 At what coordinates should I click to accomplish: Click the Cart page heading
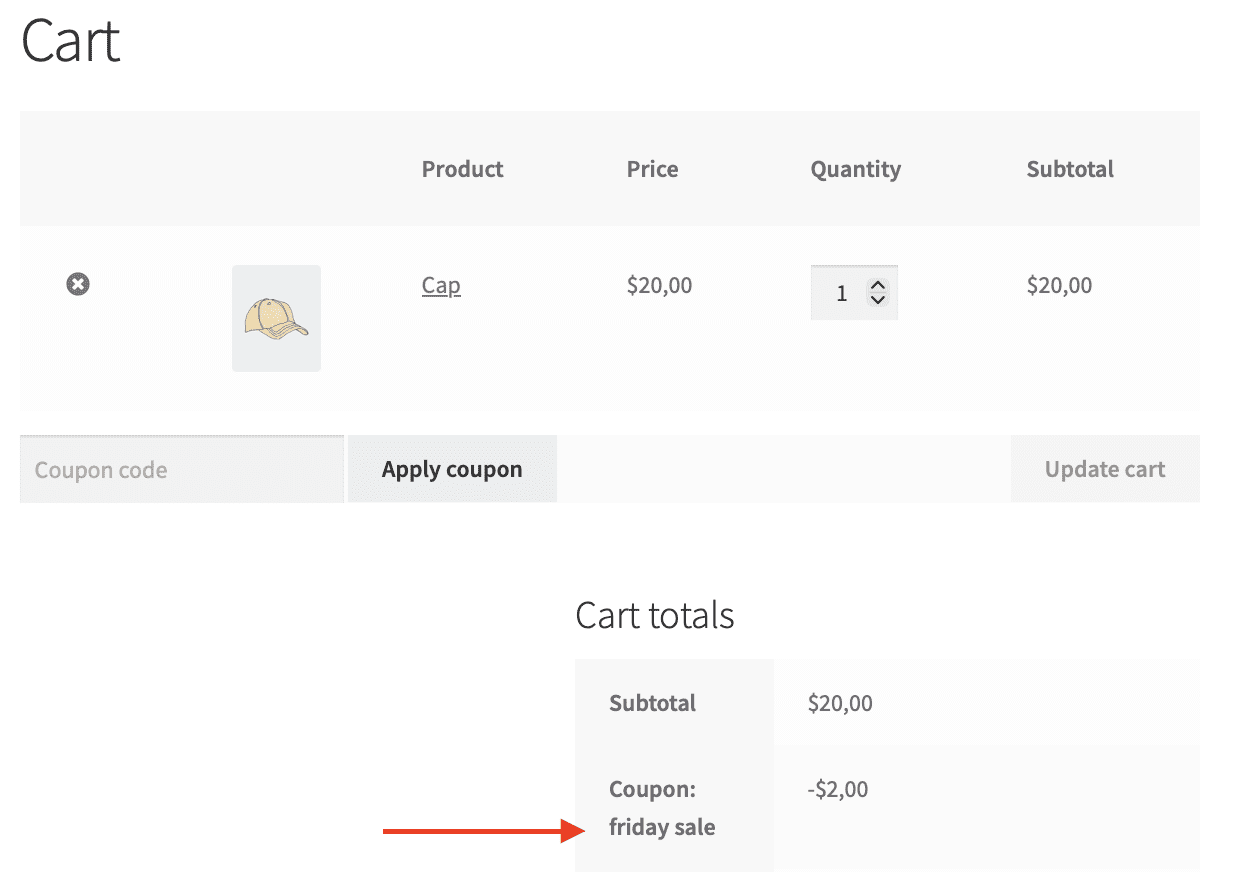click(71, 42)
